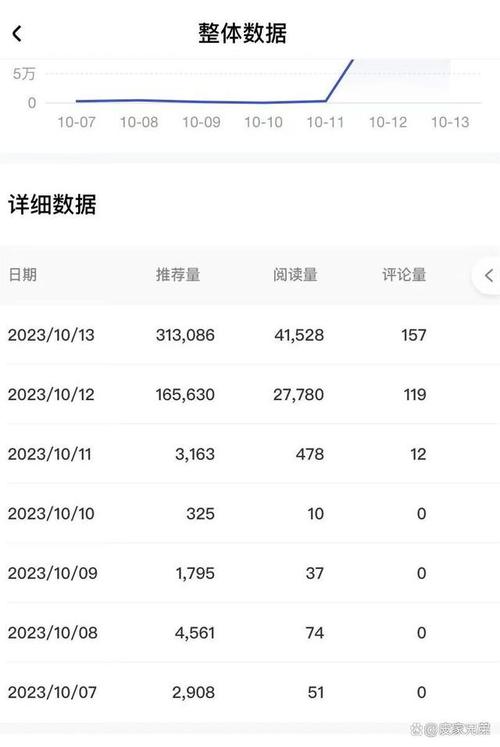This screenshot has height=747, width=500.
Task: Select the 评论量 column header
Action: tap(404, 275)
